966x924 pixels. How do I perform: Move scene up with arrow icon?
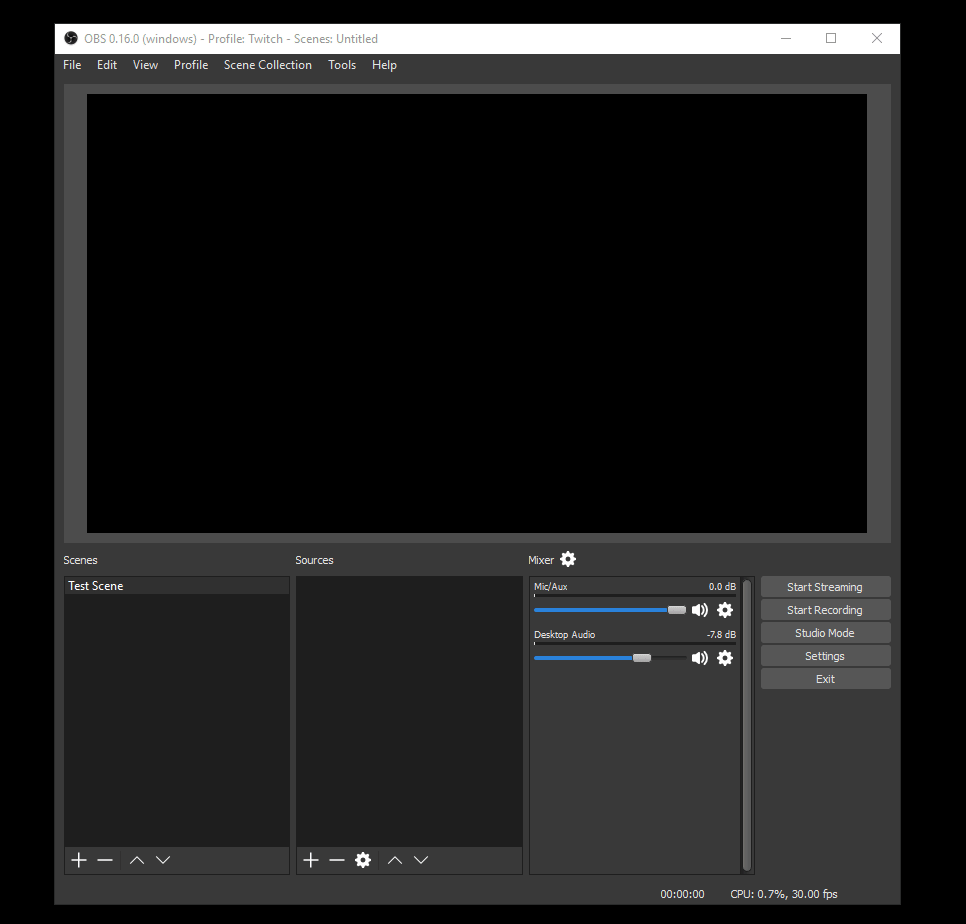pos(137,860)
